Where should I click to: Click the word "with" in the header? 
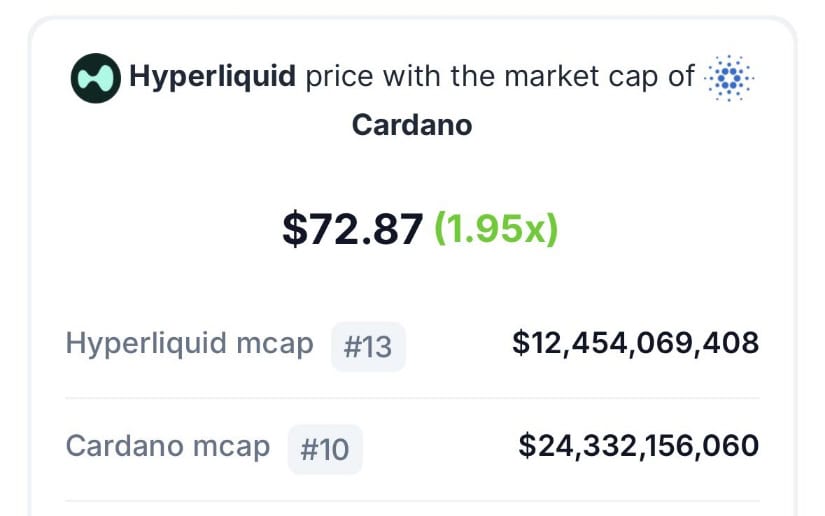coord(412,76)
